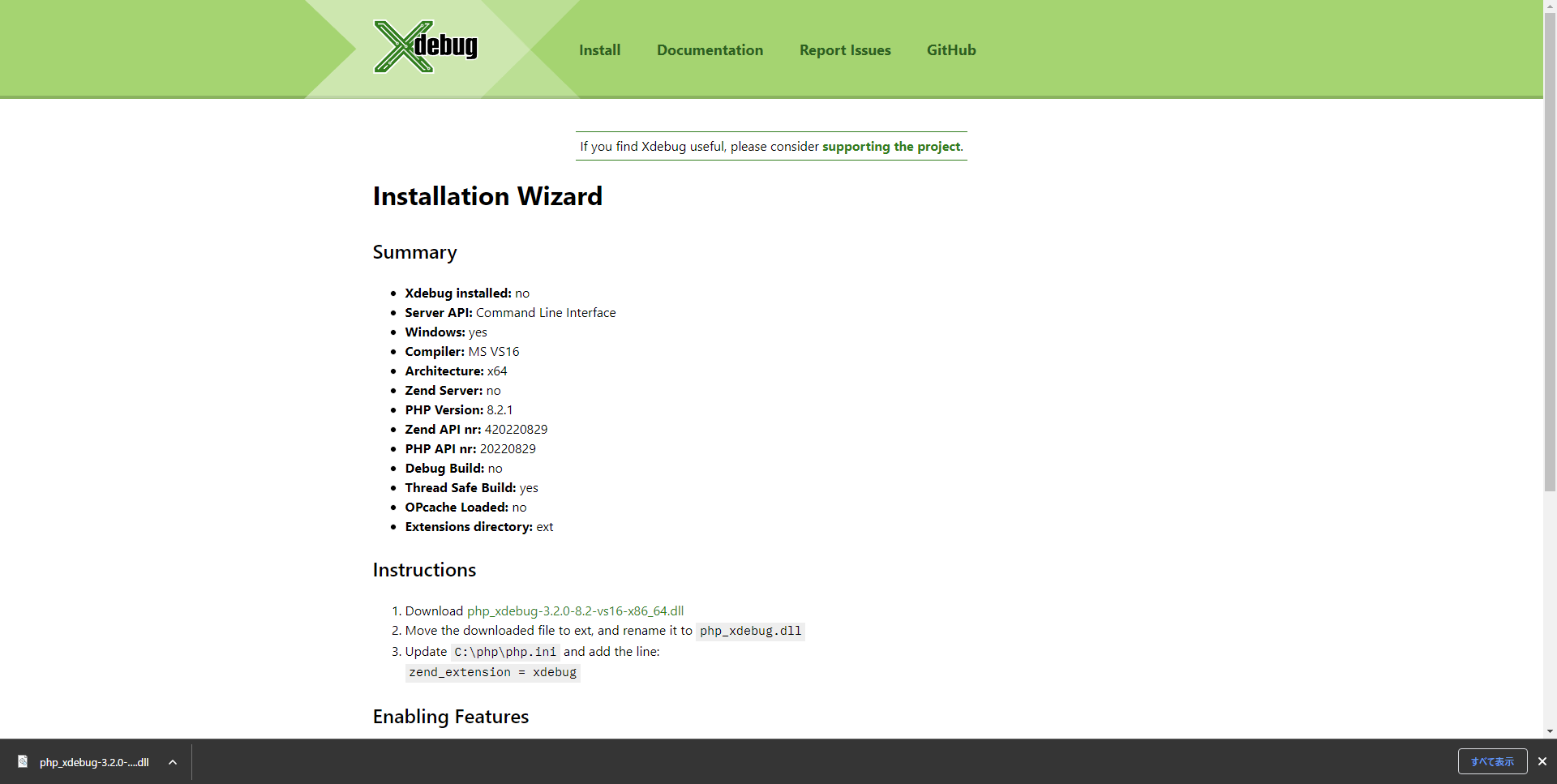Screen dimensions: 1557x784
Task: Click 'Extensions directory: ext' entry
Action: (479, 527)
